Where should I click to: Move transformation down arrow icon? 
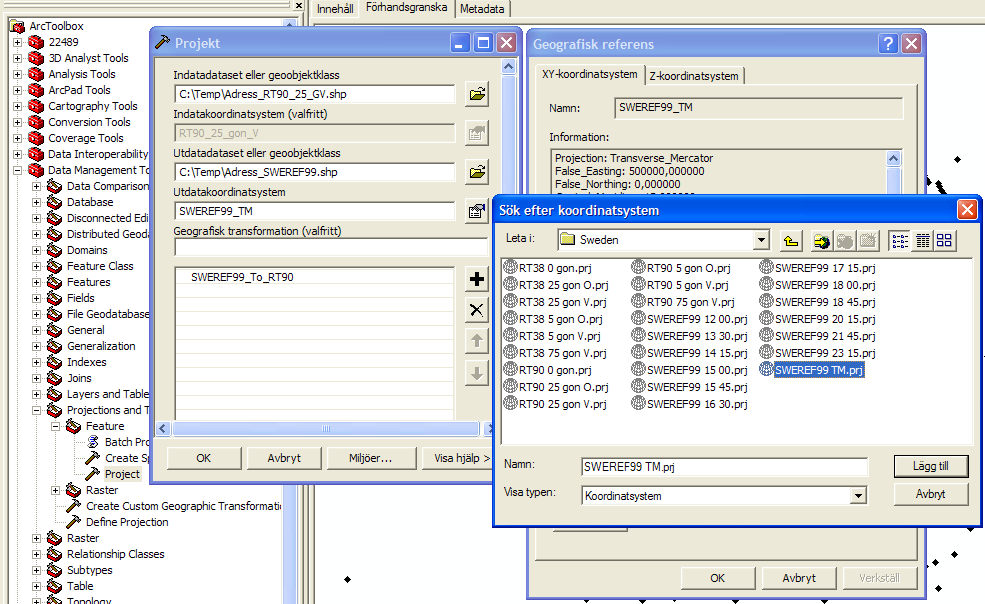477,373
